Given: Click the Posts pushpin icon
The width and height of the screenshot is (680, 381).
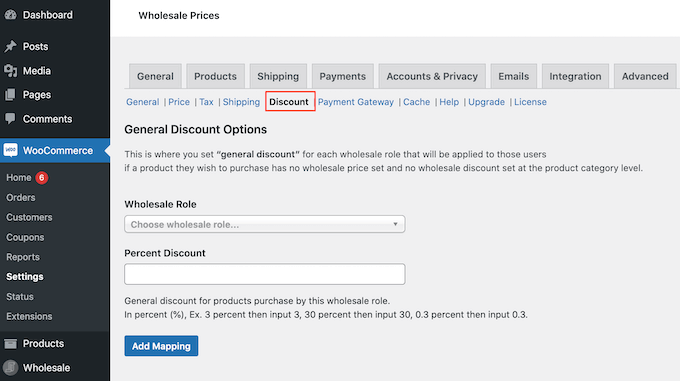Looking at the screenshot, I should [x=10, y=46].
